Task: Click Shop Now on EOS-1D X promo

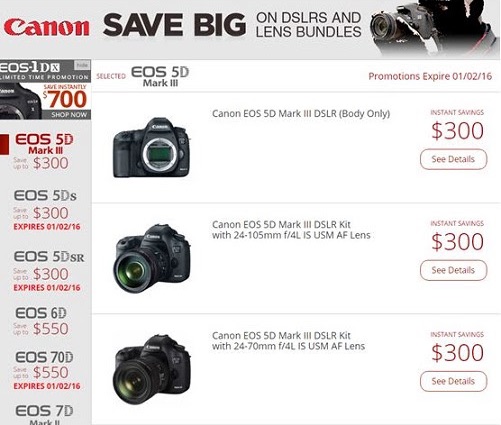Action: [69, 115]
